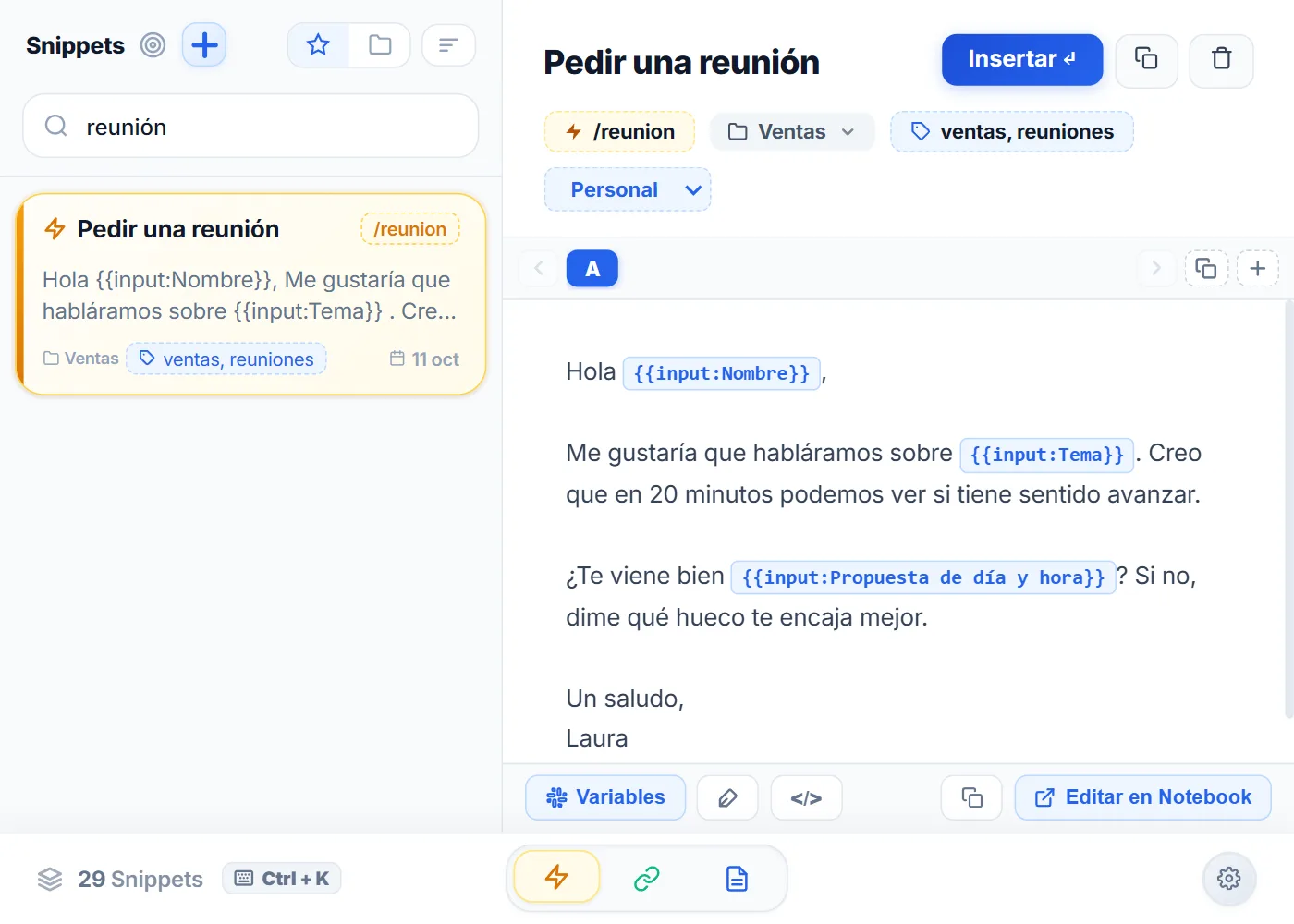Click the Insertar button

tap(1022, 60)
